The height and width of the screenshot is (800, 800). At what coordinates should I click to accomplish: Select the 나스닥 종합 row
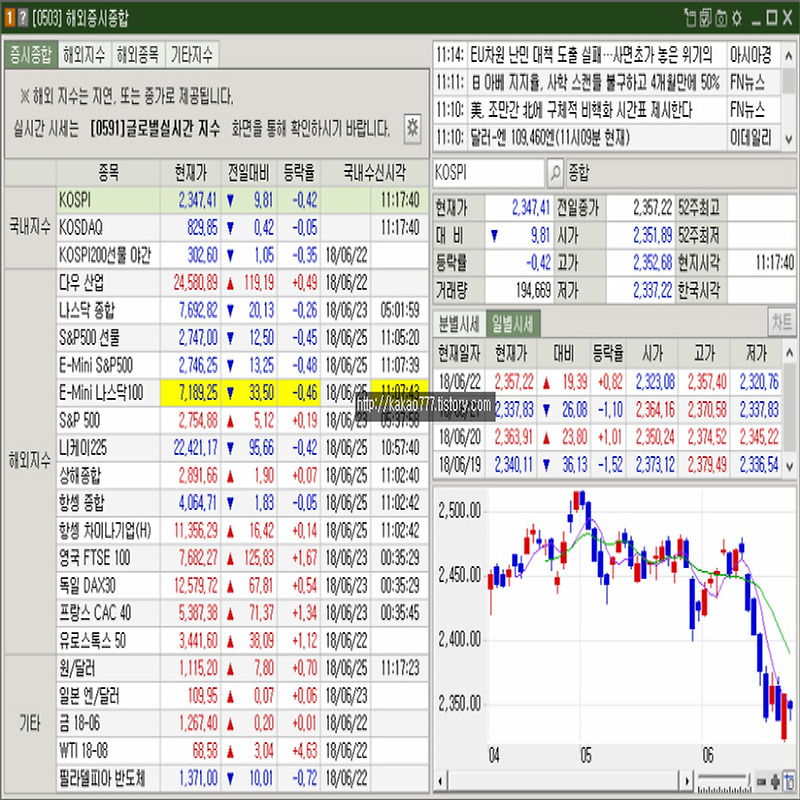242,310
